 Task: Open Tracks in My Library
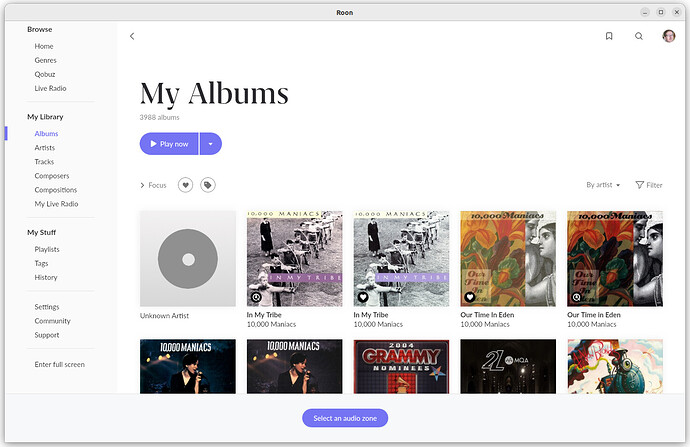pos(44,161)
